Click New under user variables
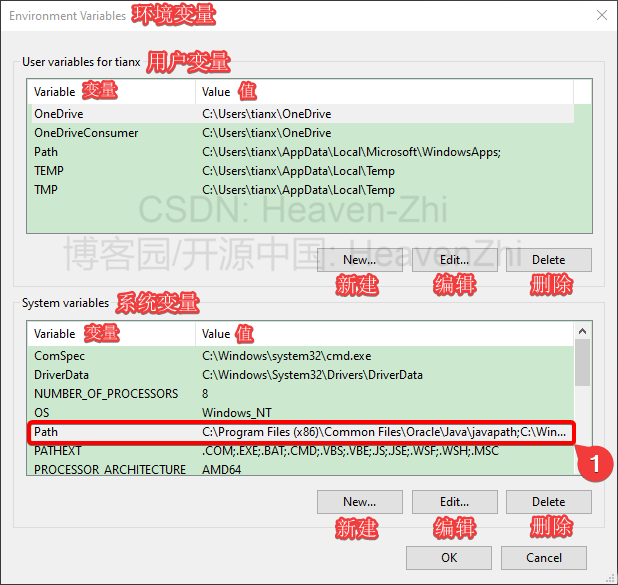 (359, 260)
